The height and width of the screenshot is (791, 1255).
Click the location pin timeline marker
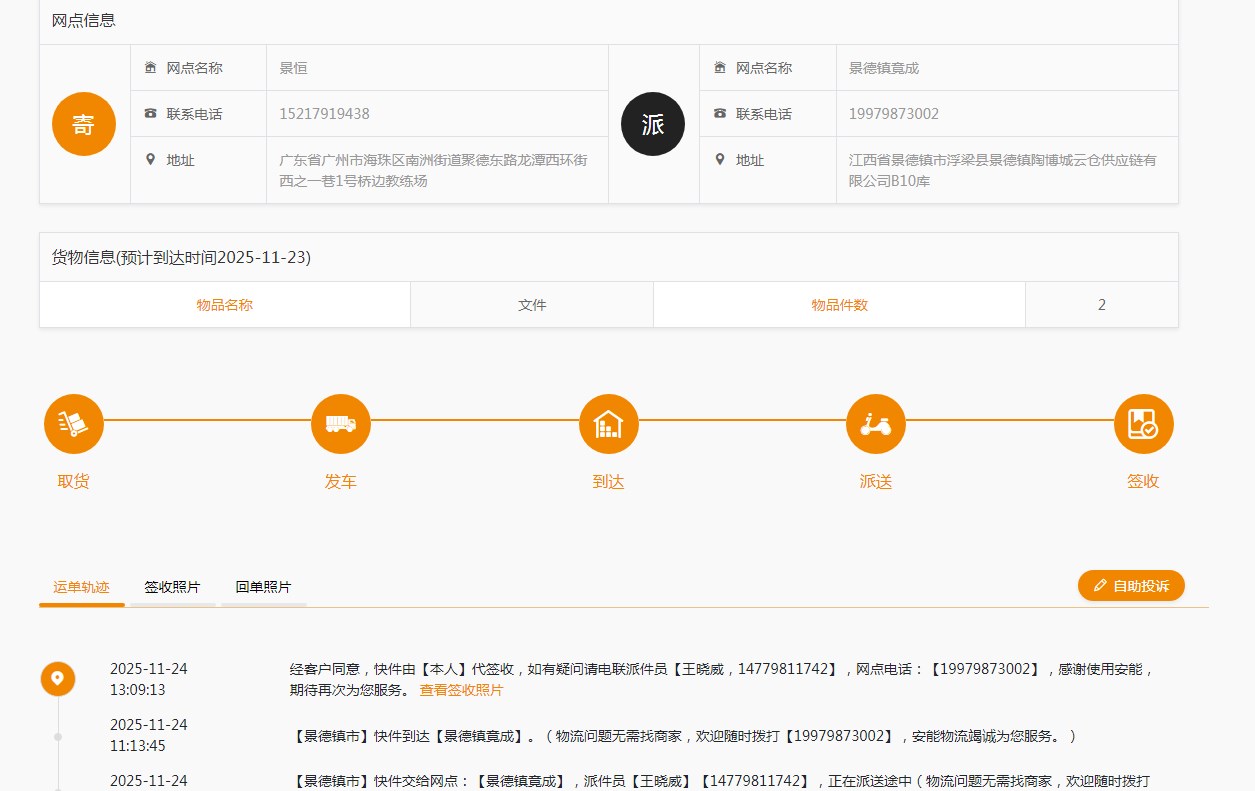(x=58, y=679)
